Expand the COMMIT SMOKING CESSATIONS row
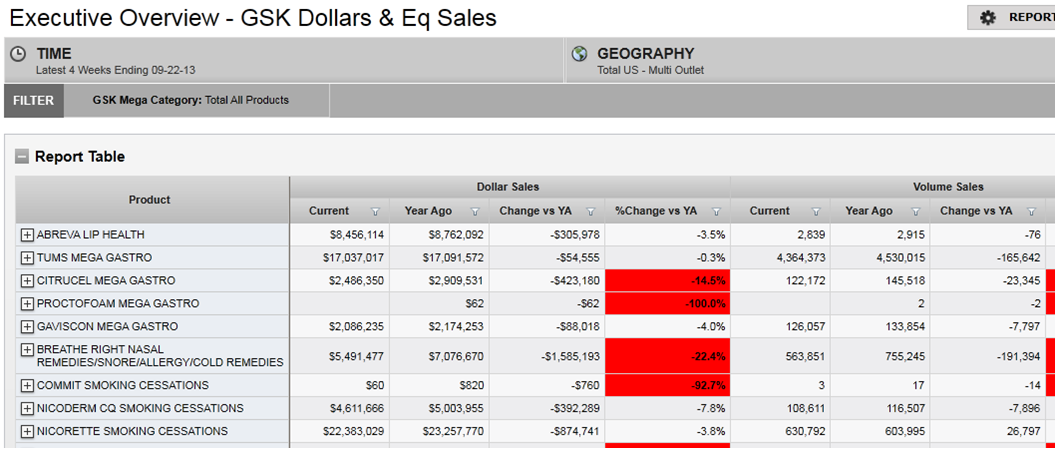 coord(27,386)
